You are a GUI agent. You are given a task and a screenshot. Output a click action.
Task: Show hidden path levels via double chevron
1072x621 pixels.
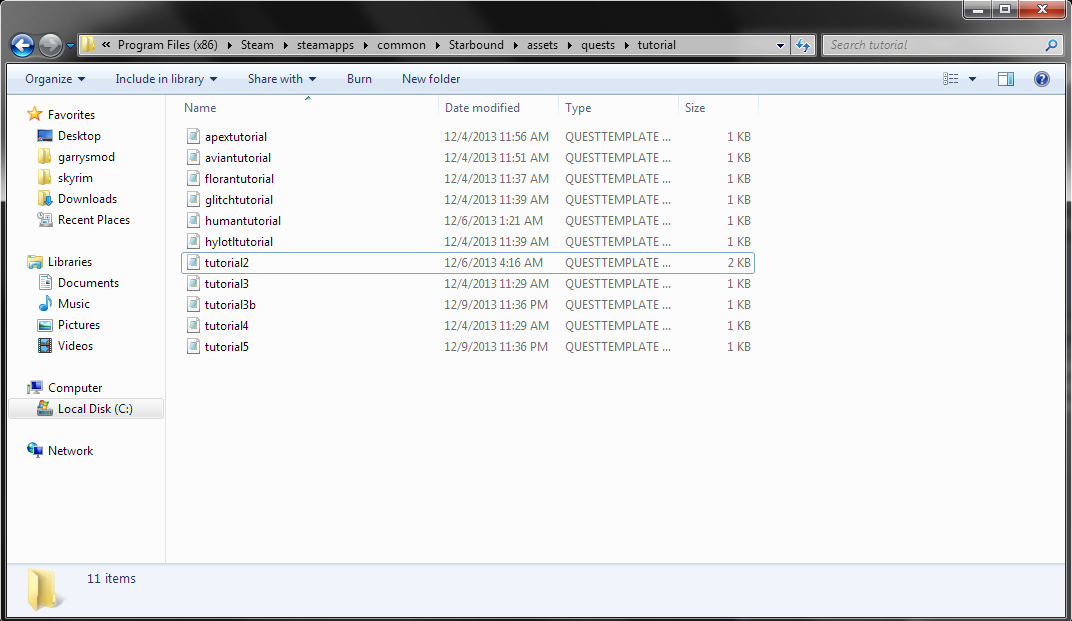pyautogui.click(x=106, y=45)
